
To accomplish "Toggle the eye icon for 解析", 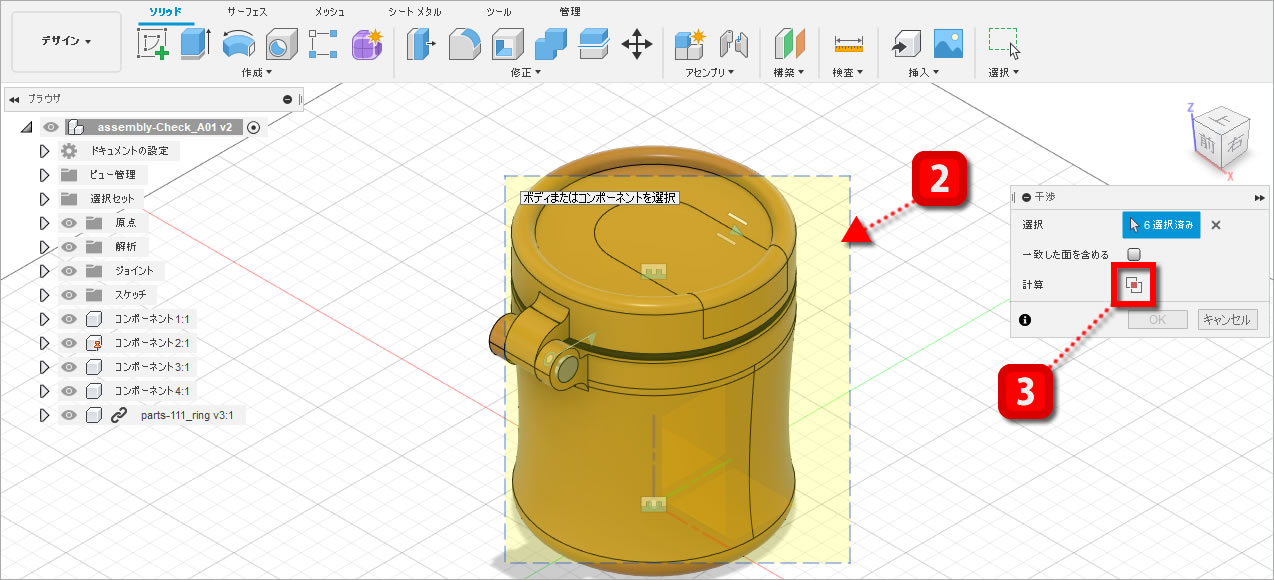I will 69,247.
